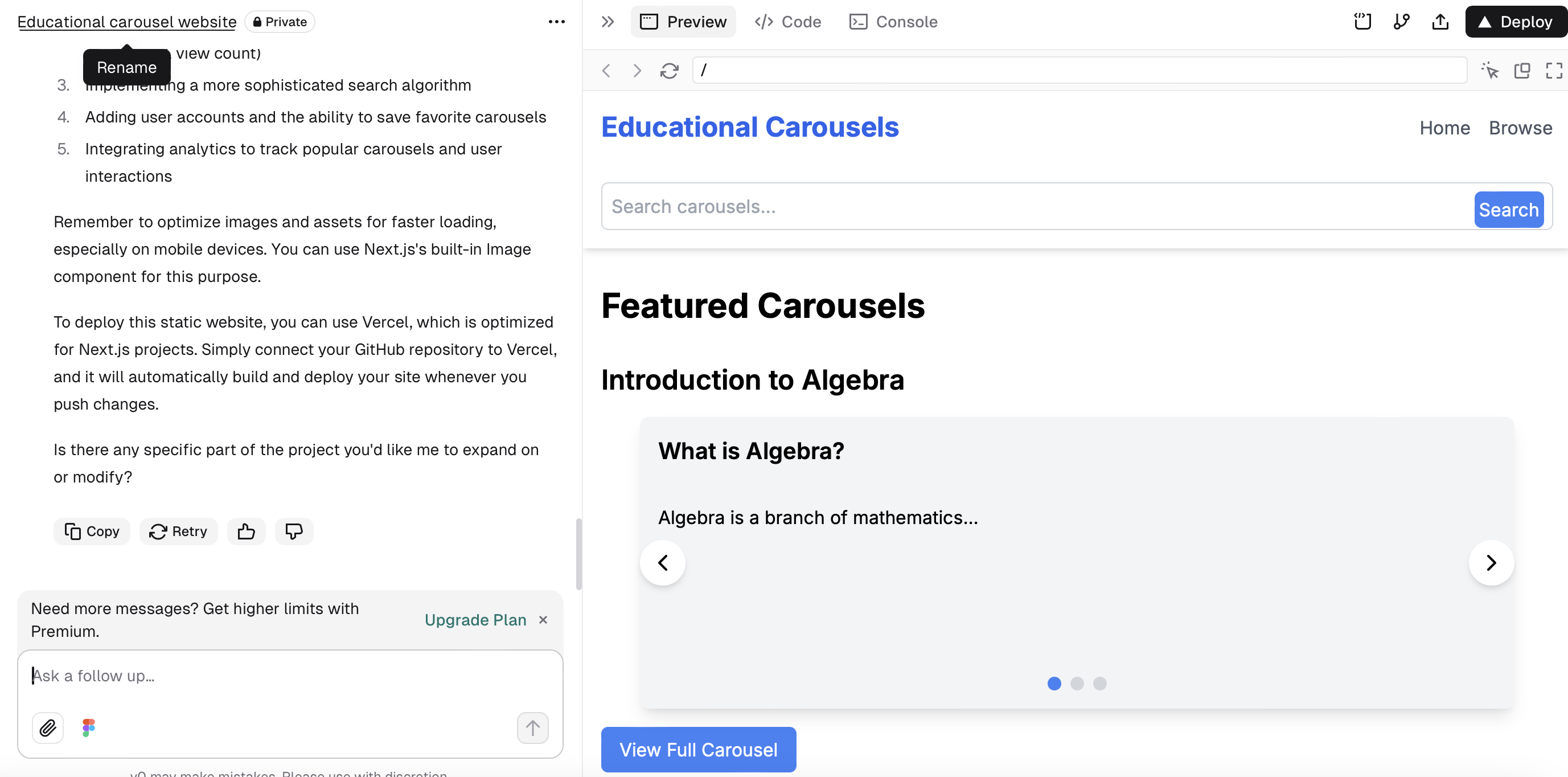Show next carousel slide
Viewport: 1568px width, 777px height.
[1491, 563]
